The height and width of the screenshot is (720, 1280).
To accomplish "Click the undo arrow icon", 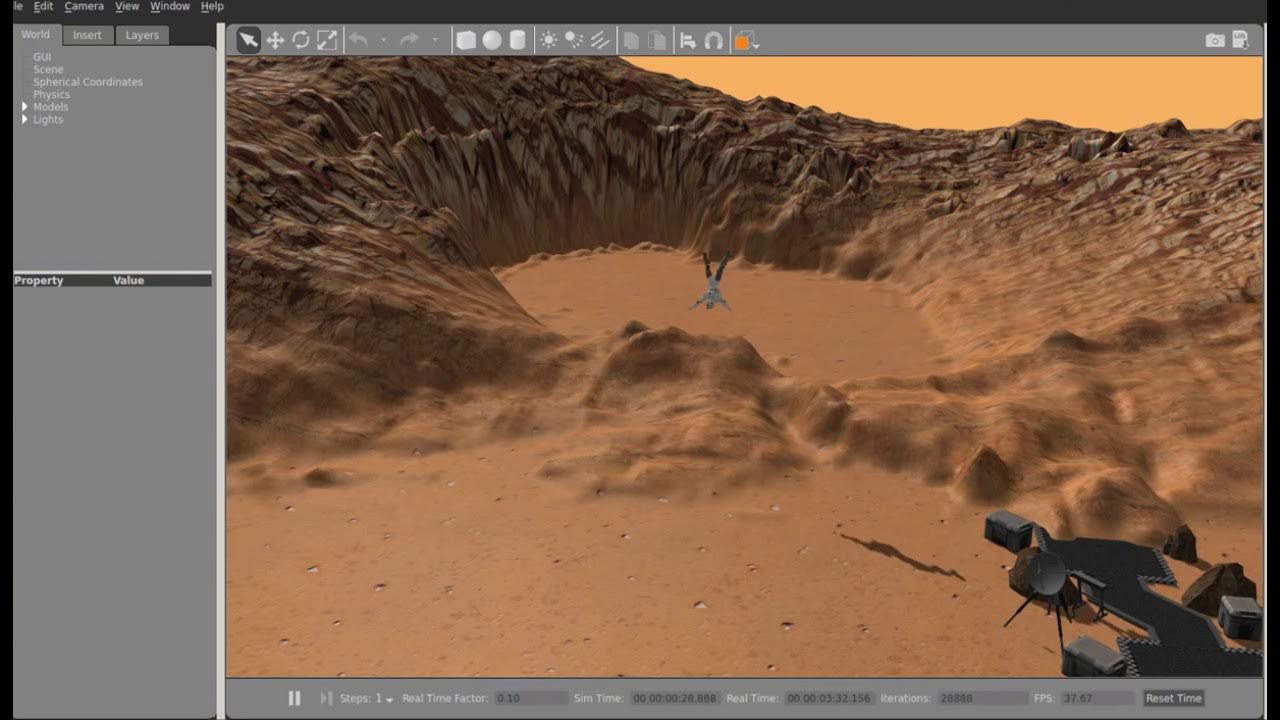I will click(x=358, y=40).
